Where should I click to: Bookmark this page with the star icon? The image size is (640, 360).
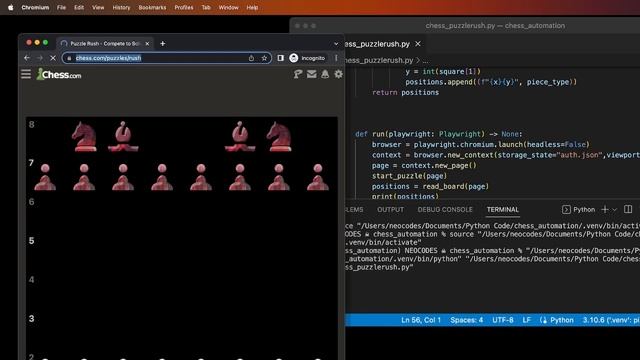coord(264,58)
